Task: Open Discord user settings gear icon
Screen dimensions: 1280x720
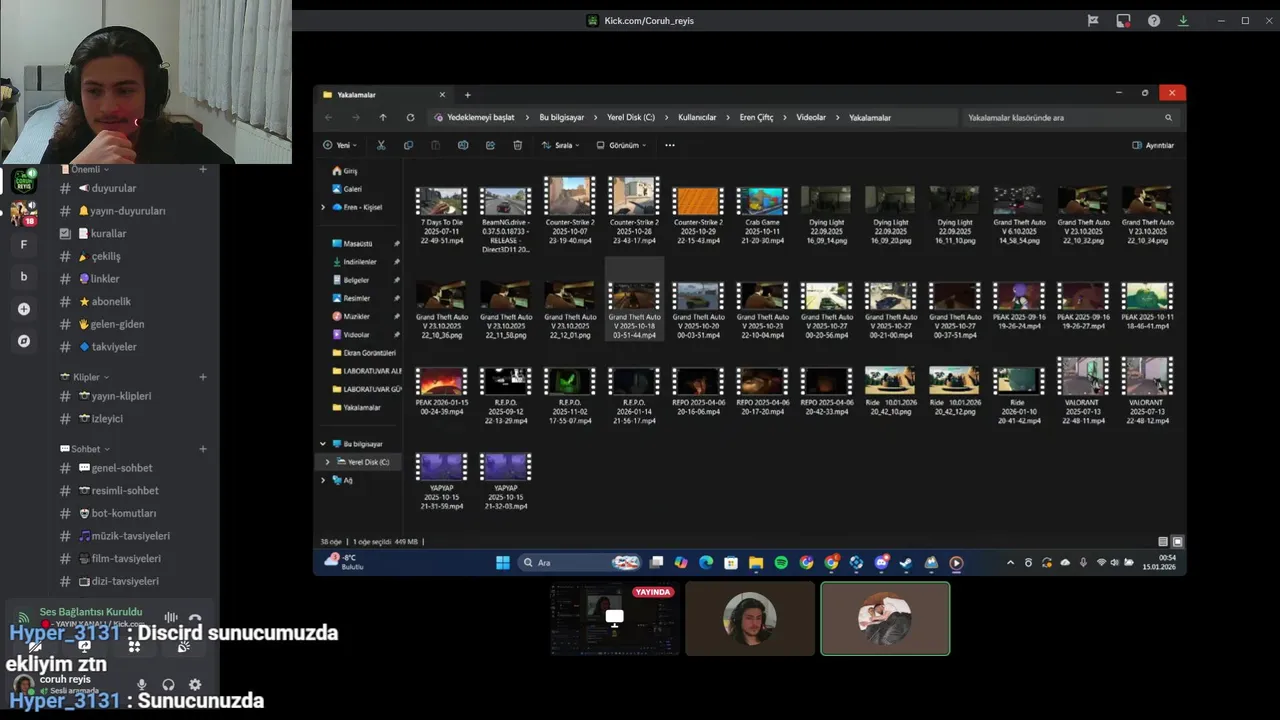Action: tap(195, 685)
